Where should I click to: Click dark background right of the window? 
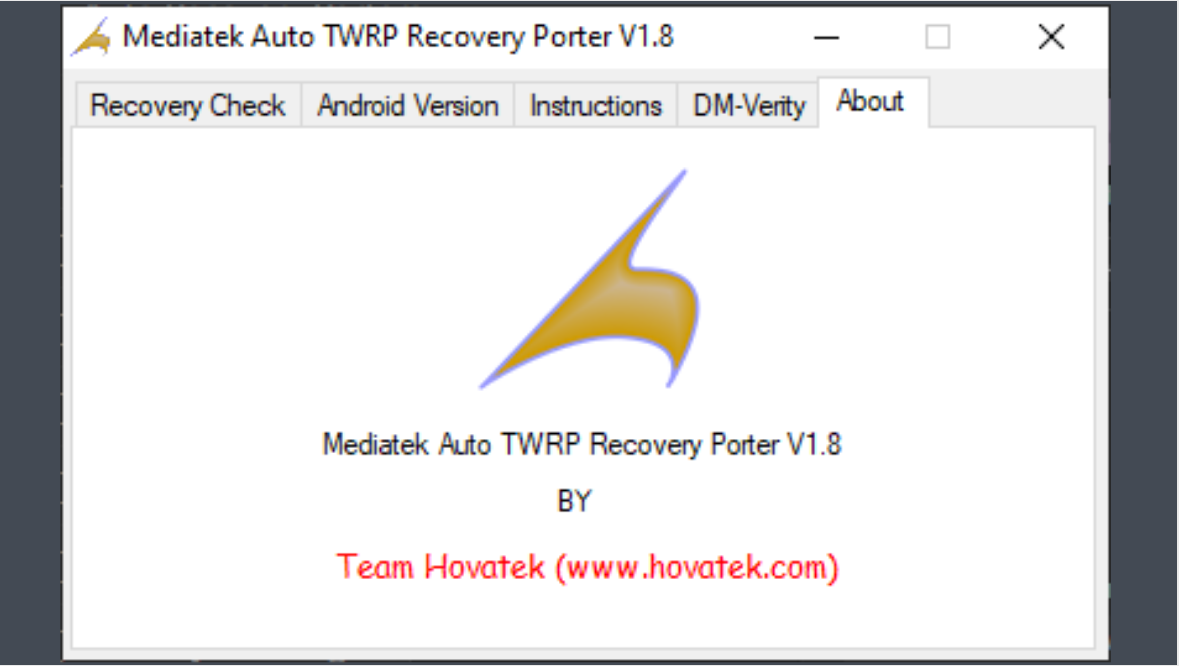(x=1144, y=333)
